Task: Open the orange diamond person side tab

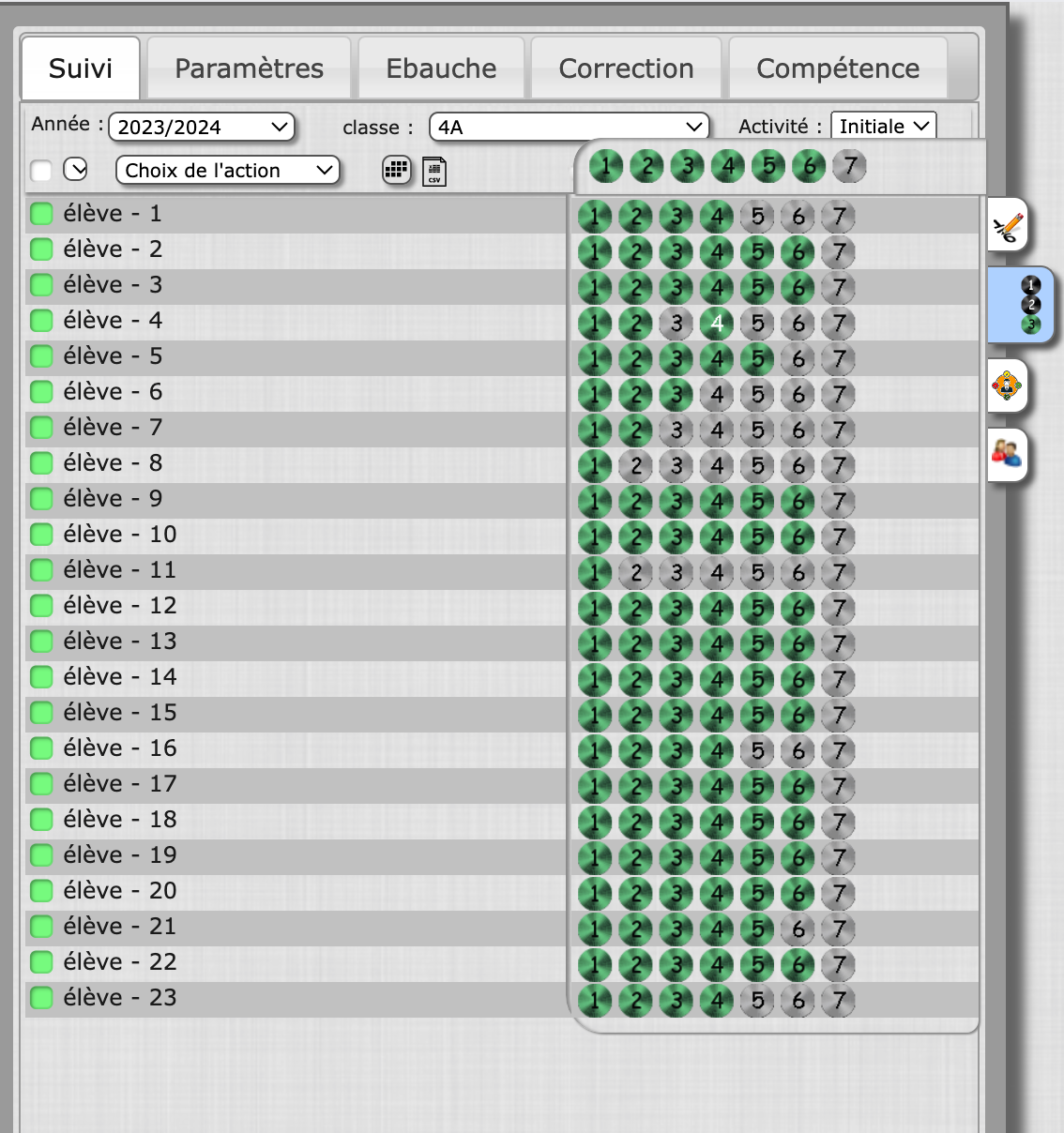Action: (x=1007, y=385)
